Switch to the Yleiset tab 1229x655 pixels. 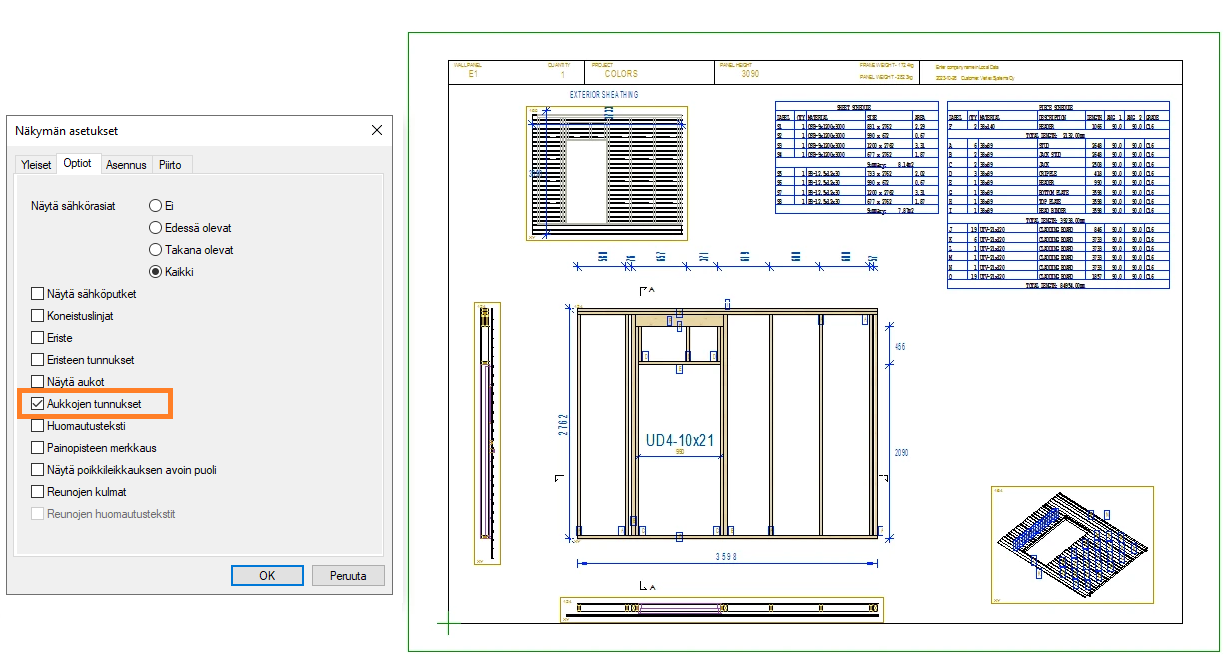coord(36,164)
